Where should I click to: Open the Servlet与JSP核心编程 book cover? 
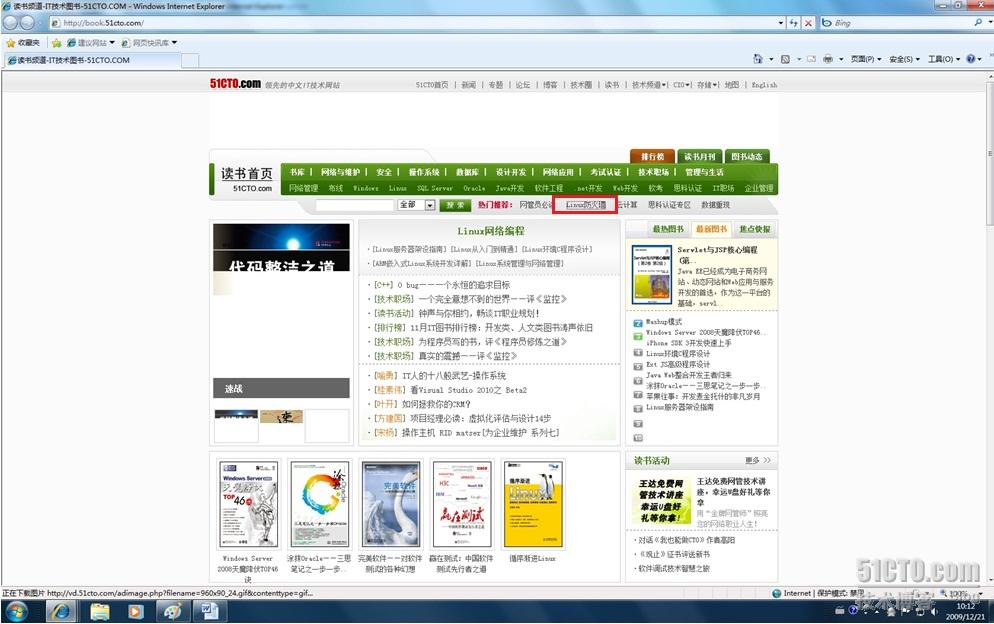652,275
